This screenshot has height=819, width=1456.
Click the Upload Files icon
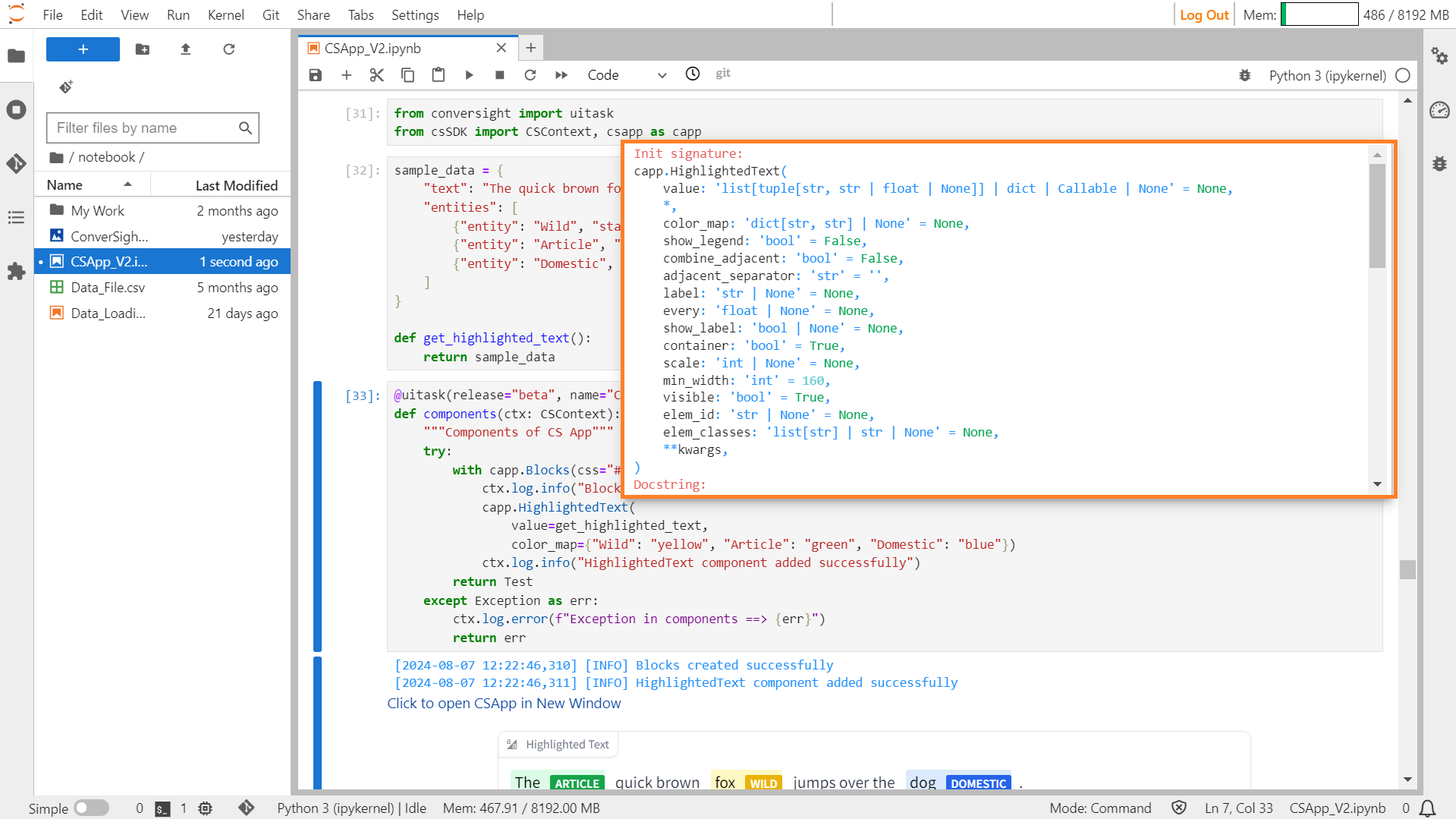tap(186, 49)
